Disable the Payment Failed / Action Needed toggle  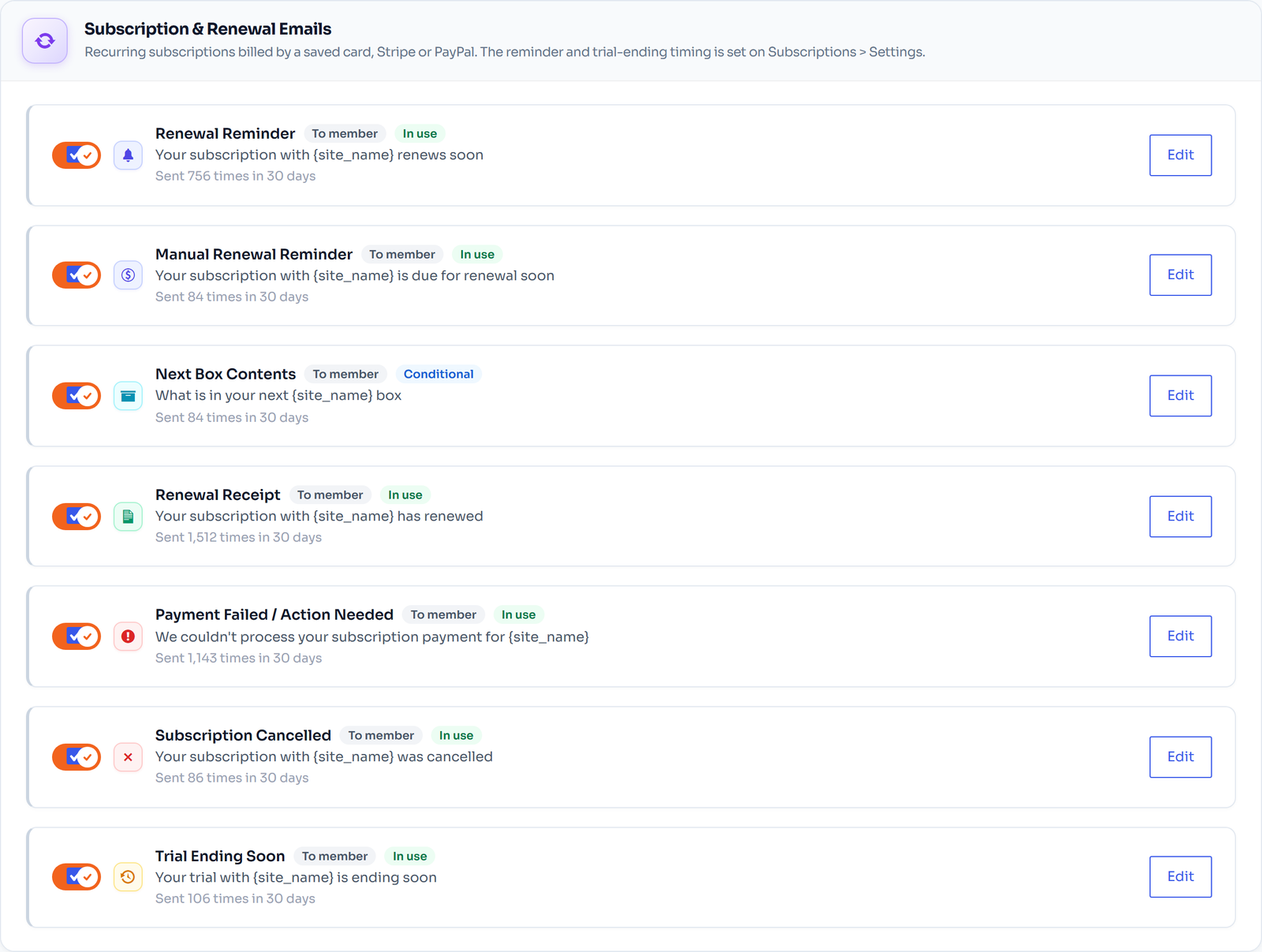coord(77,637)
